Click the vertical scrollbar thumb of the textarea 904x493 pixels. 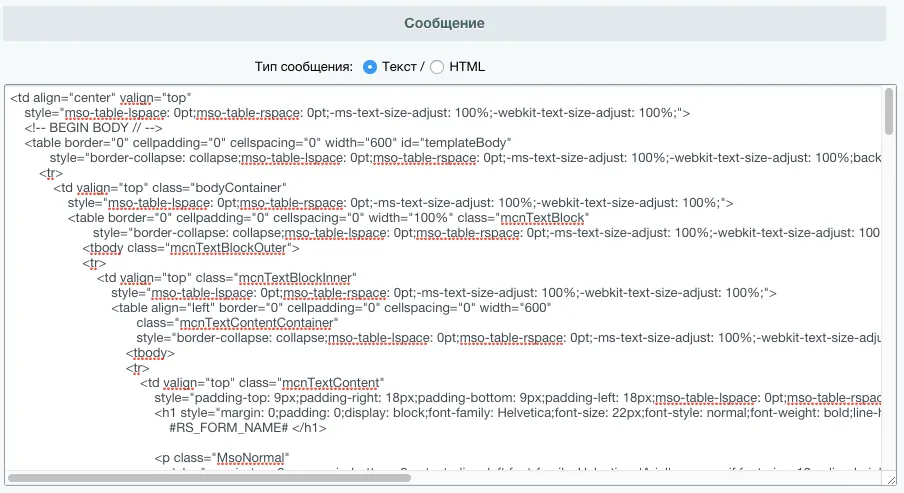(889, 112)
